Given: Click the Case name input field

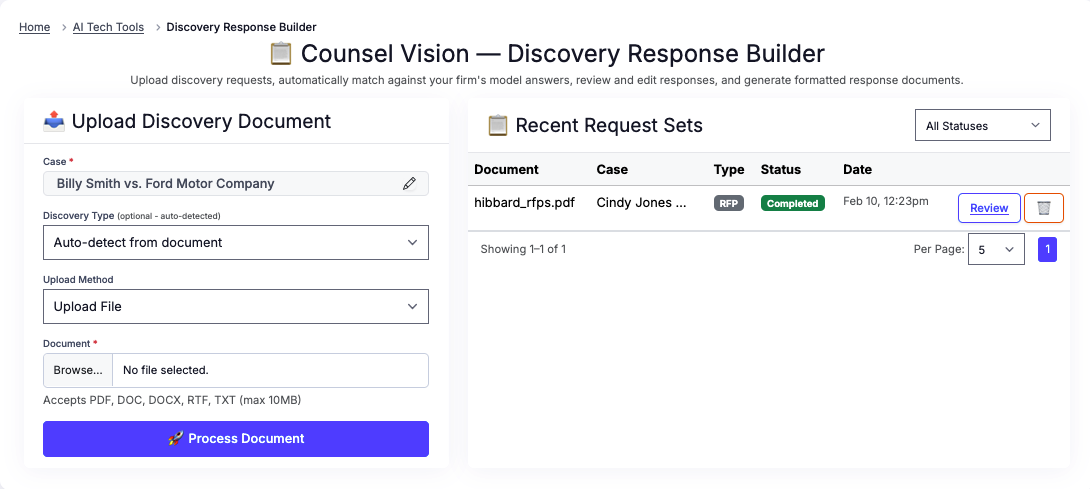Looking at the screenshot, I should click(220, 184).
